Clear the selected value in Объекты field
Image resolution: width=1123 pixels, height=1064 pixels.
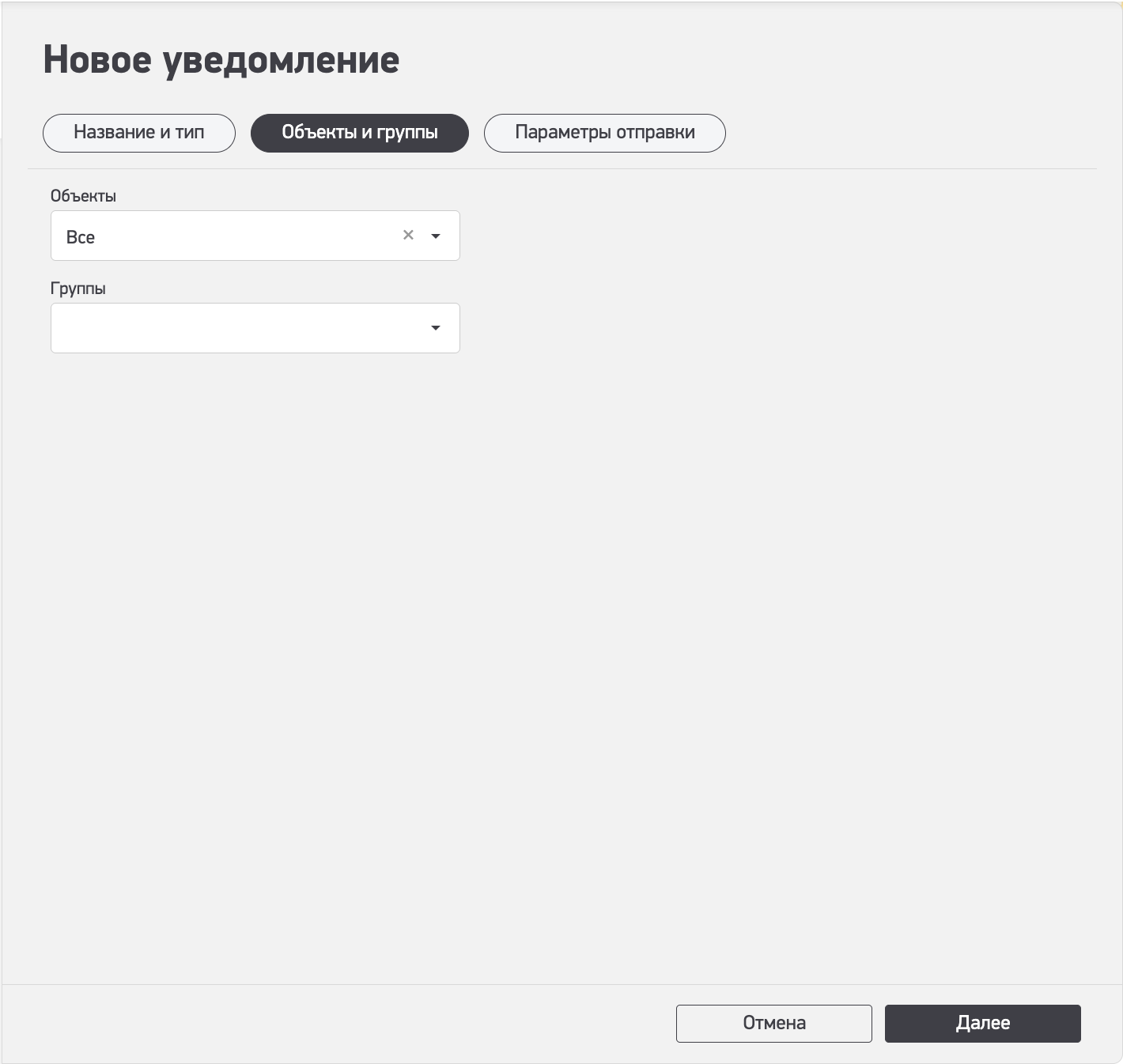pos(408,235)
